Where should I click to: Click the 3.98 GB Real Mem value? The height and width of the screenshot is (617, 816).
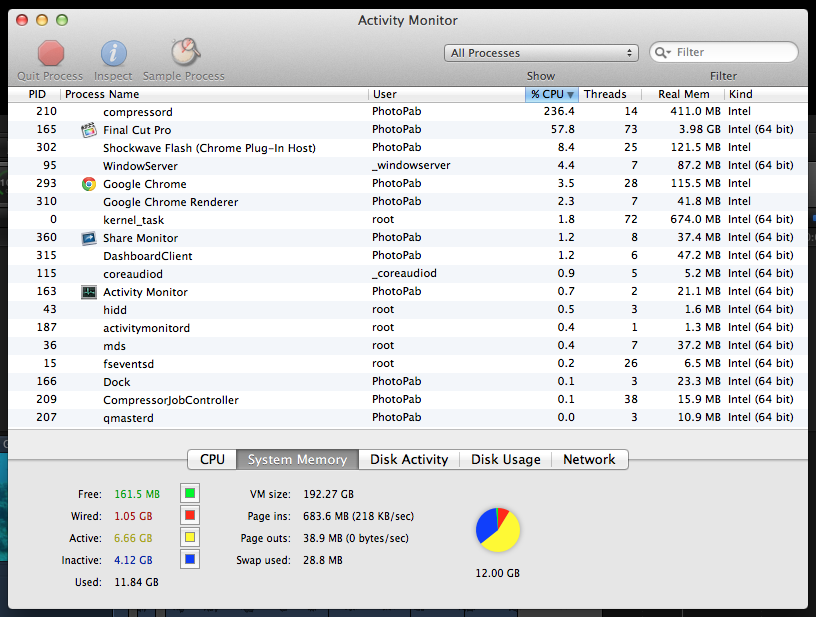(x=699, y=130)
